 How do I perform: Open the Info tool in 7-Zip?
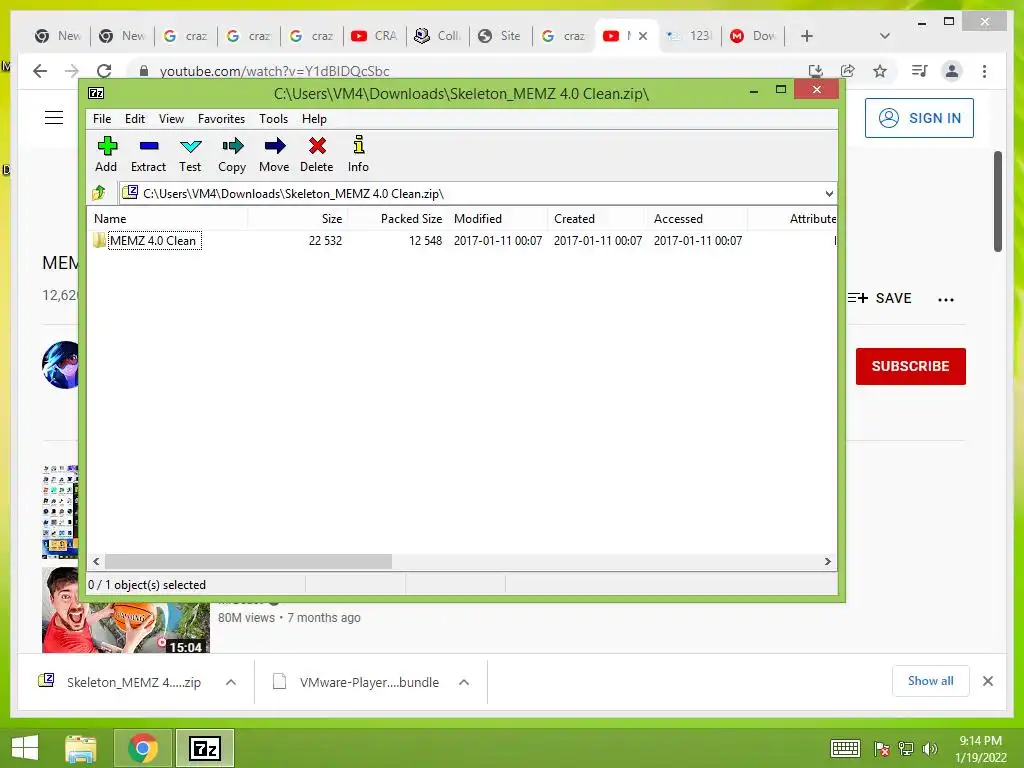point(358,155)
